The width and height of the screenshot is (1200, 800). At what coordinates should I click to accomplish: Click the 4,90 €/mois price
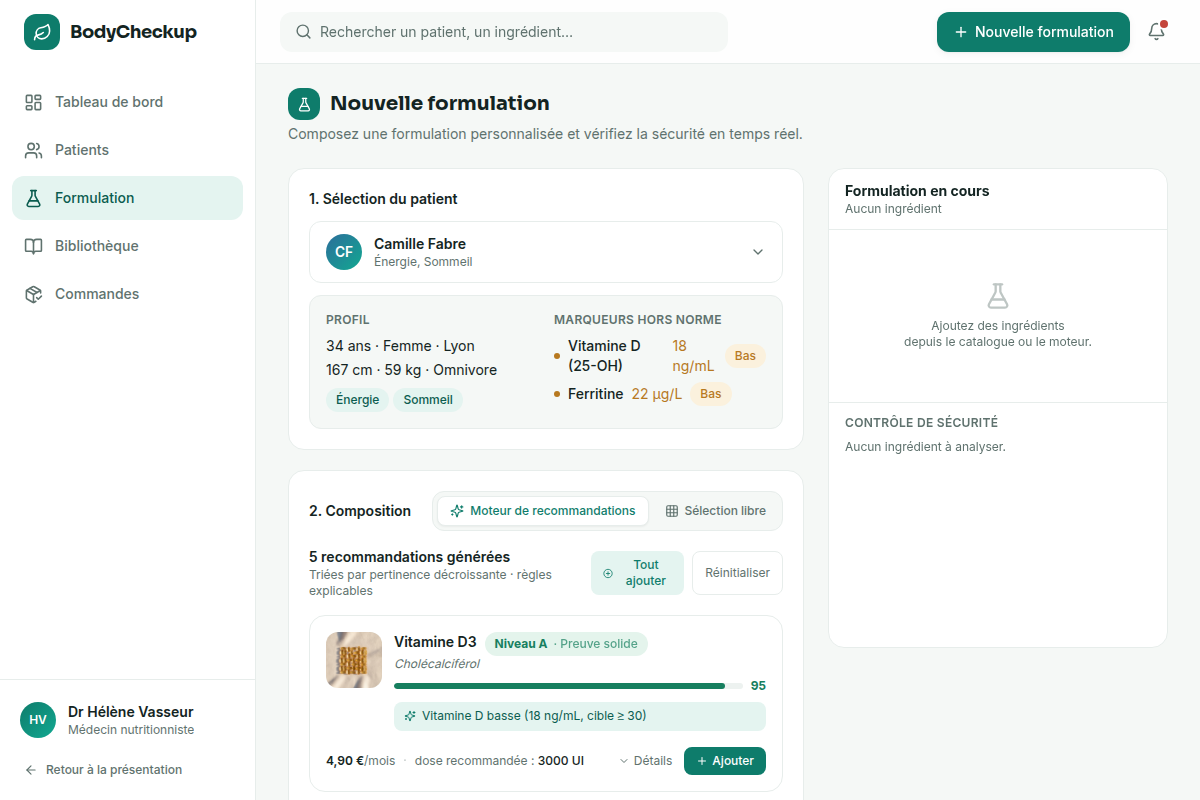[361, 761]
